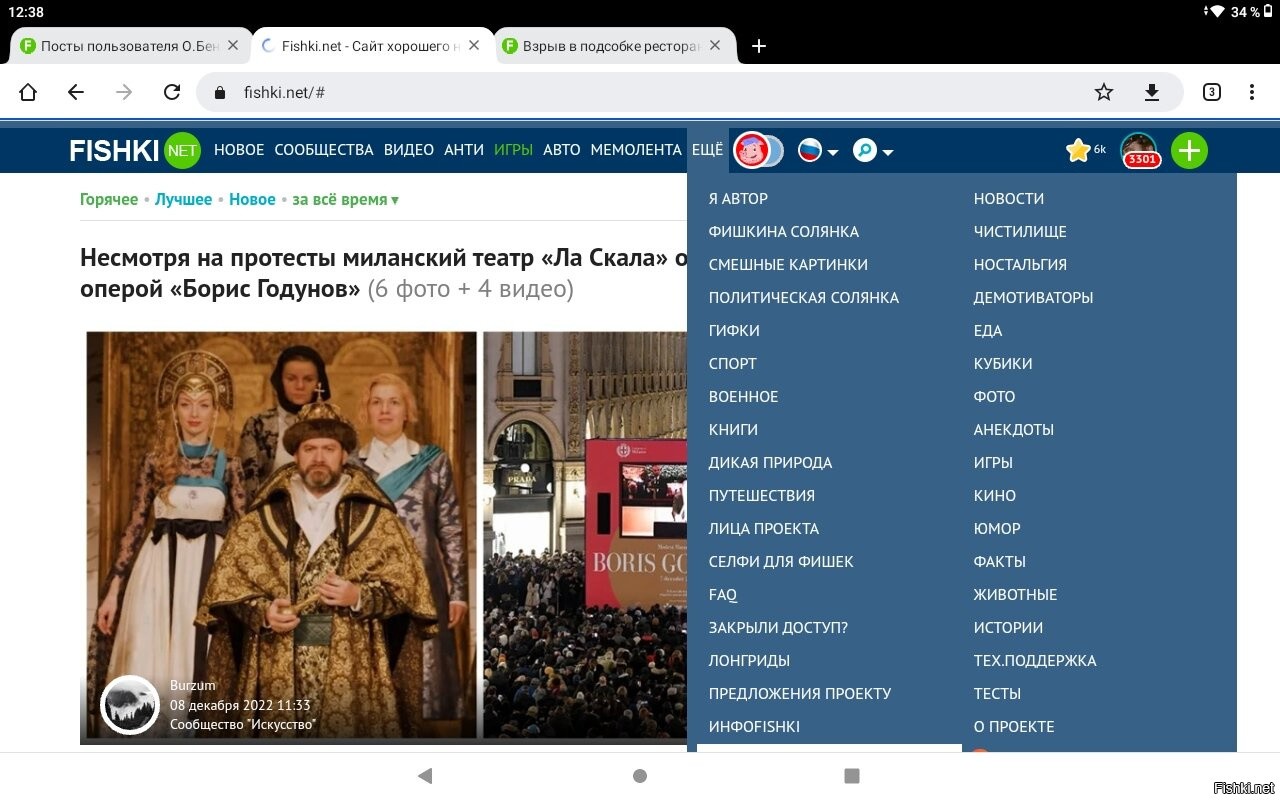This screenshot has width=1280, height=800.
Task: Open new browser tab with plus button
Action: 759,46
